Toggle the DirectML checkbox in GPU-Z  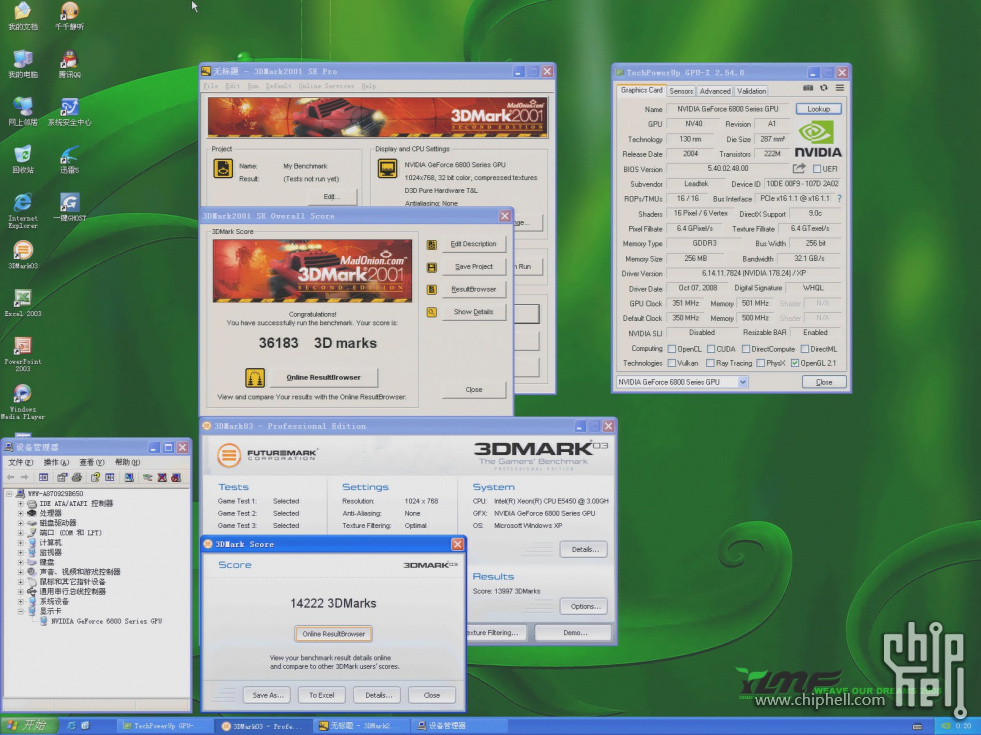[x=805, y=349]
